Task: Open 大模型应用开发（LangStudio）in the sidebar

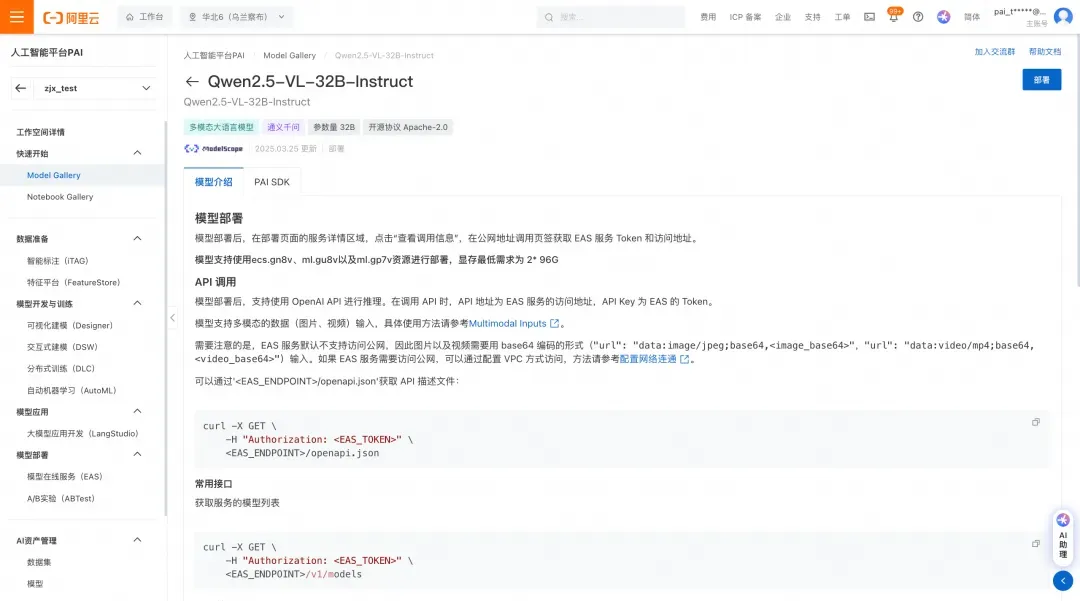Action: [83, 433]
